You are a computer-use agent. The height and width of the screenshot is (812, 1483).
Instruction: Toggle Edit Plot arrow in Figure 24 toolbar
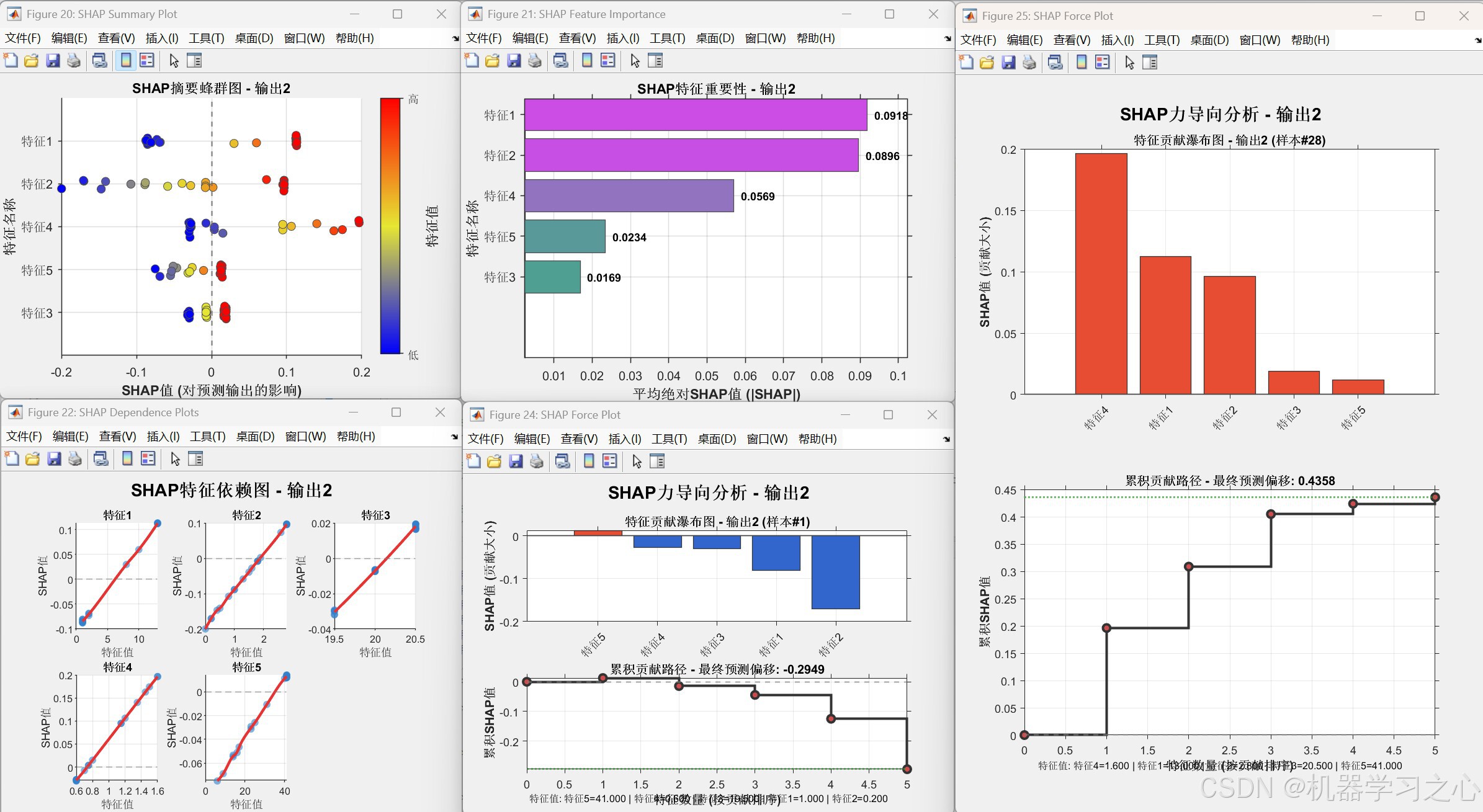point(637,461)
